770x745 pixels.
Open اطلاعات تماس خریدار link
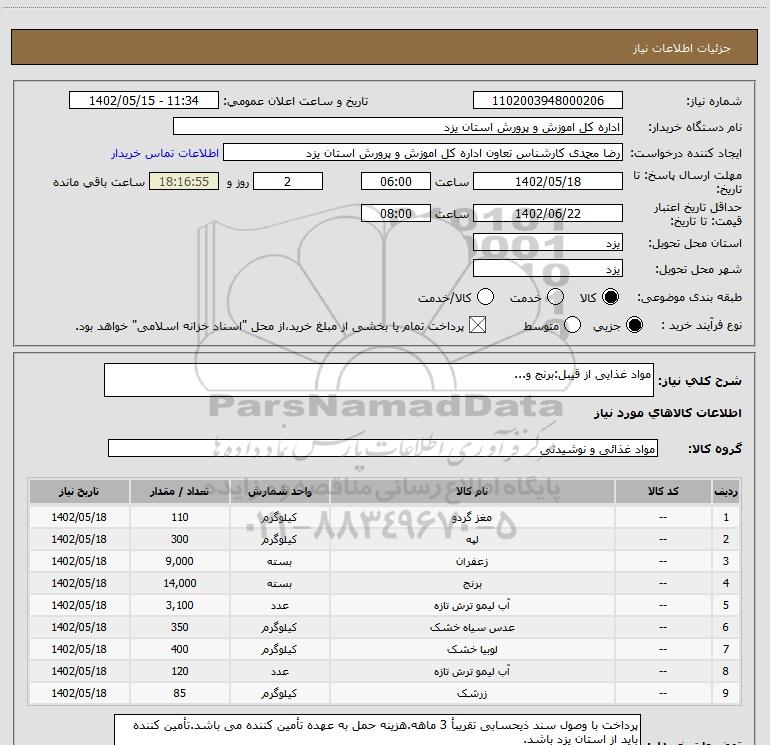click(165, 153)
